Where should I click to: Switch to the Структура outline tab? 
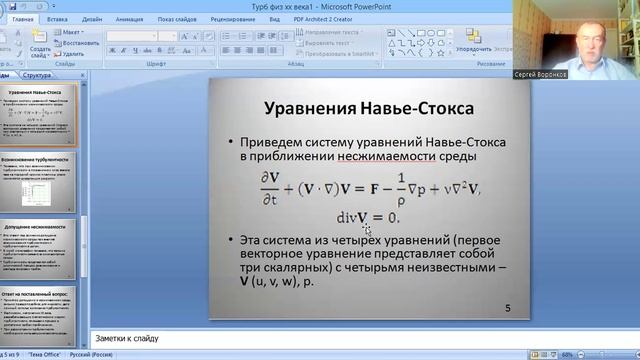pos(37,75)
